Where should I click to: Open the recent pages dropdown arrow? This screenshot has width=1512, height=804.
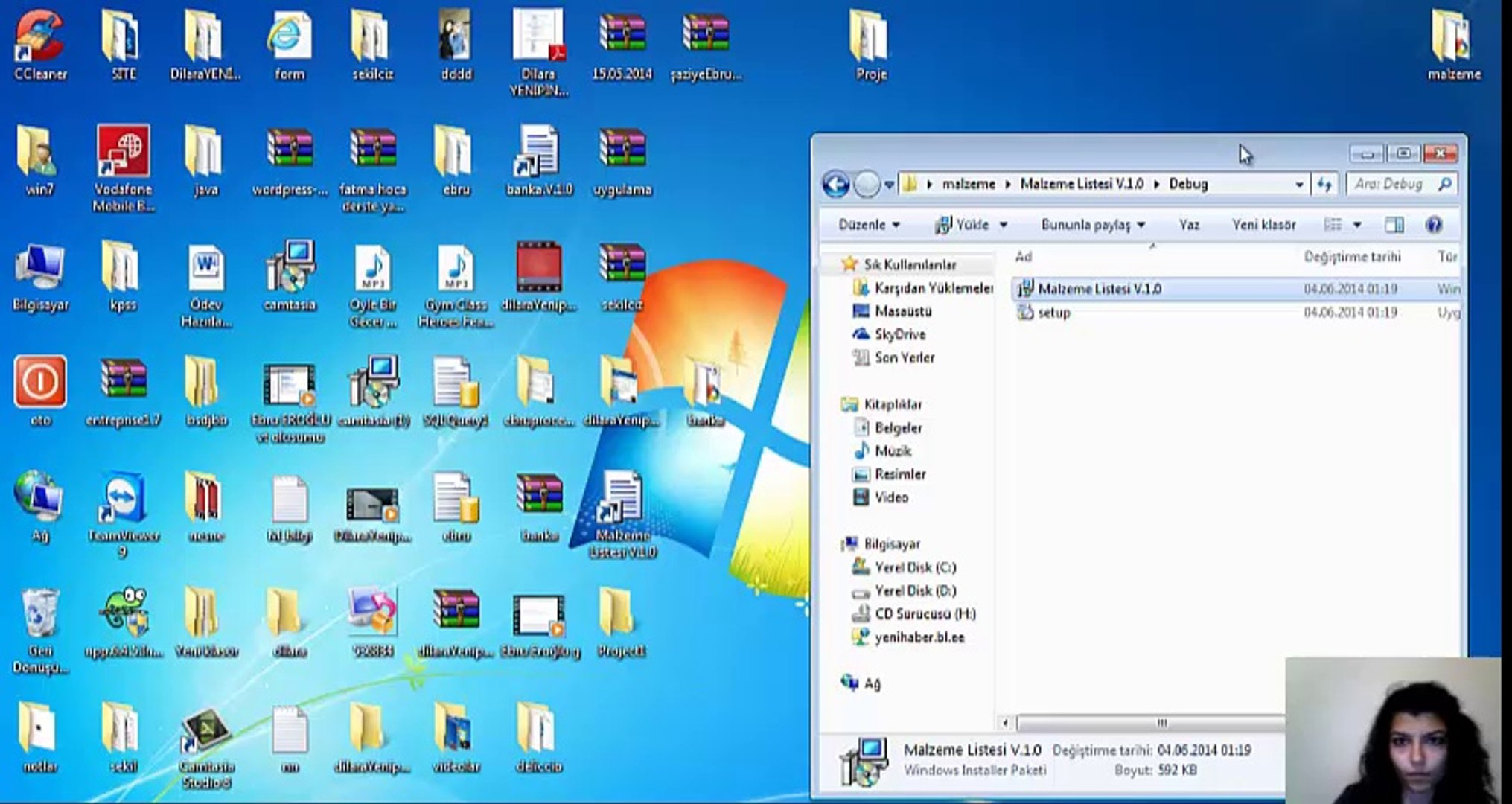(889, 185)
